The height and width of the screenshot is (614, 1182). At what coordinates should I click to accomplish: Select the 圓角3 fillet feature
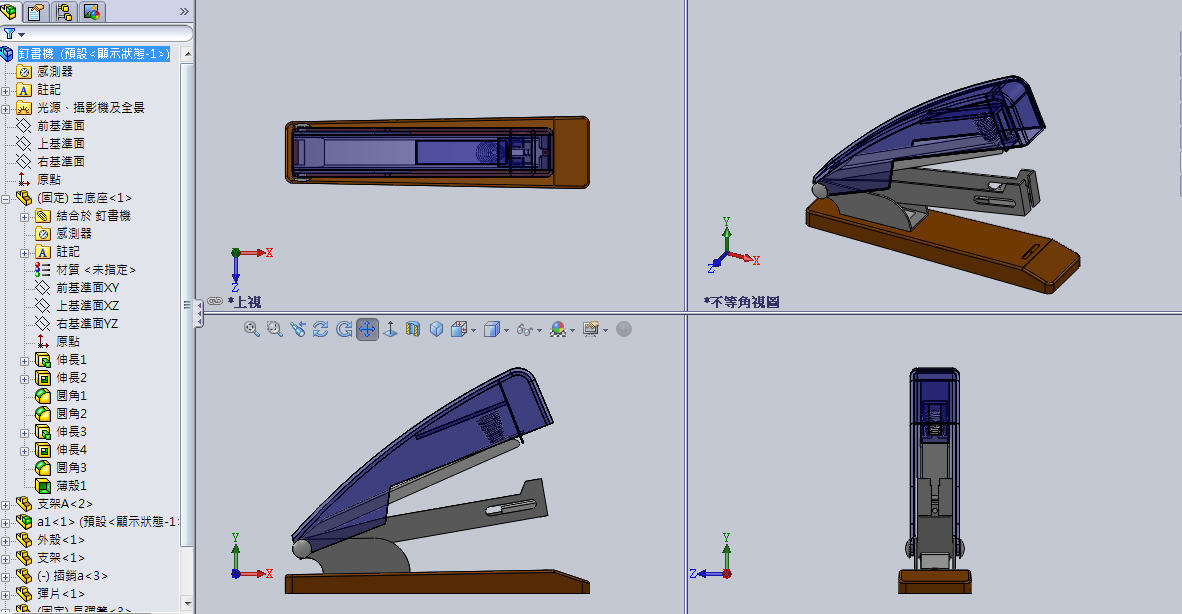point(71,468)
